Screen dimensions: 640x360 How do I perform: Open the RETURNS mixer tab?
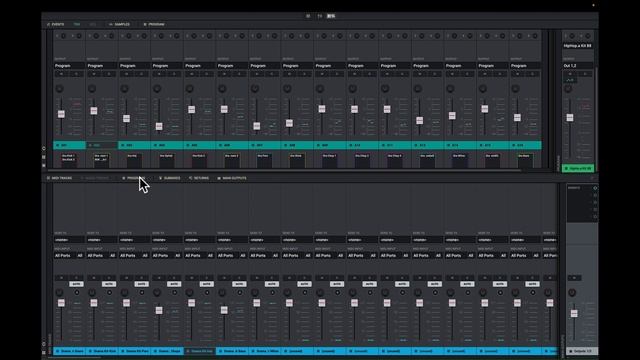pyautogui.click(x=199, y=178)
